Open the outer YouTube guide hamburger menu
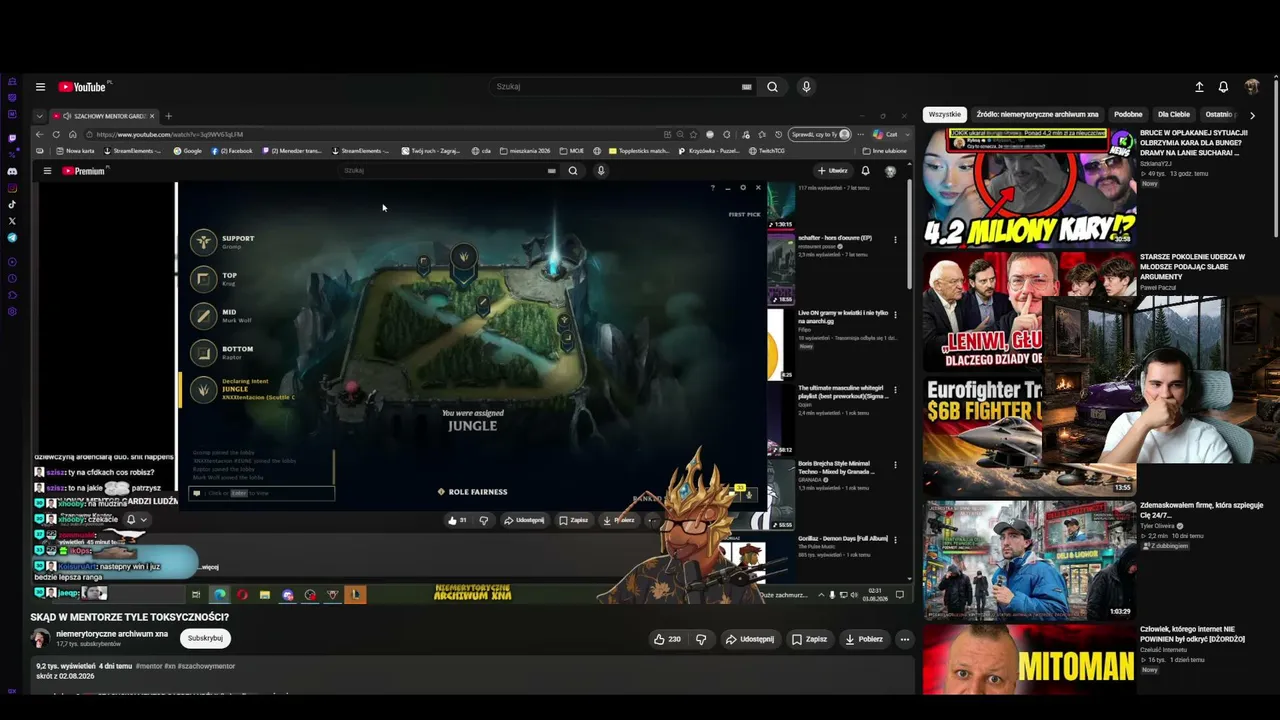Screen dimensions: 1280x720 click(x=40, y=87)
